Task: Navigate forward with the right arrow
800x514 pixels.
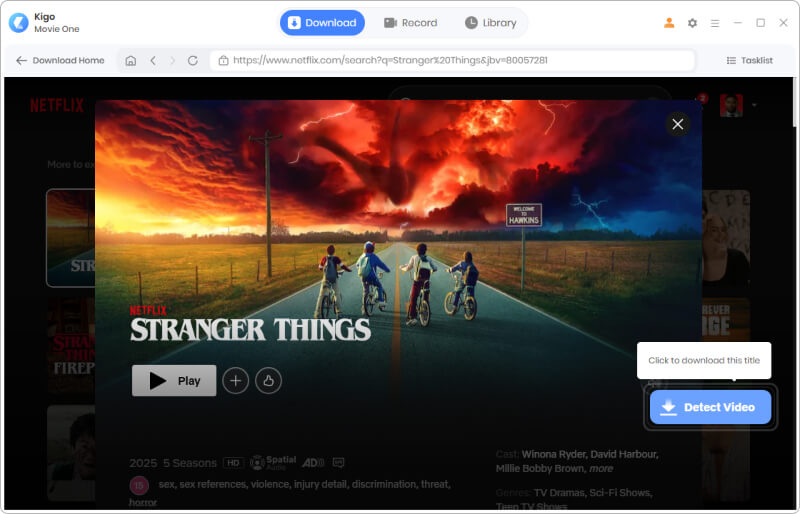Action: (x=172, y=61)
